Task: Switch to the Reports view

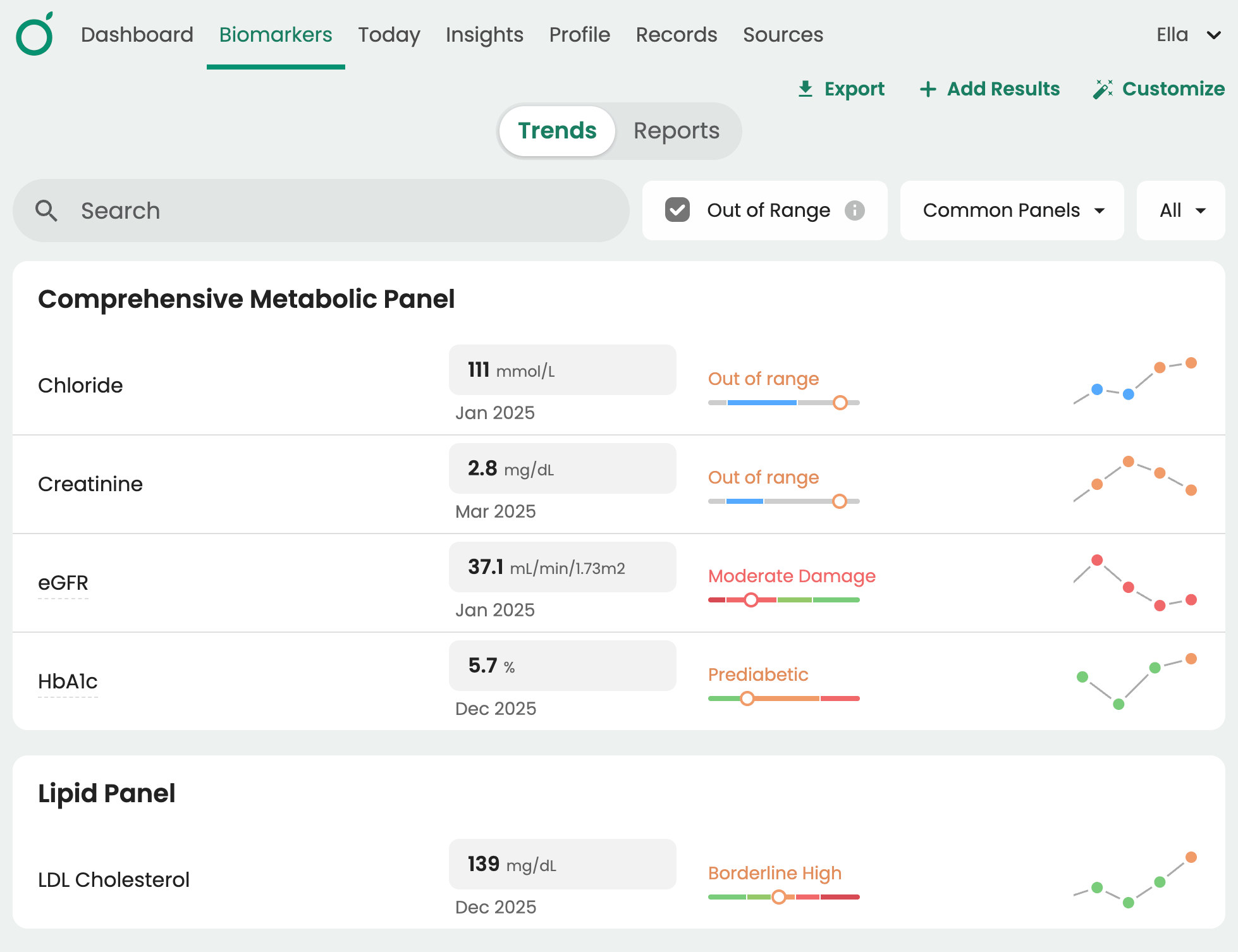Action: point(675,131)
